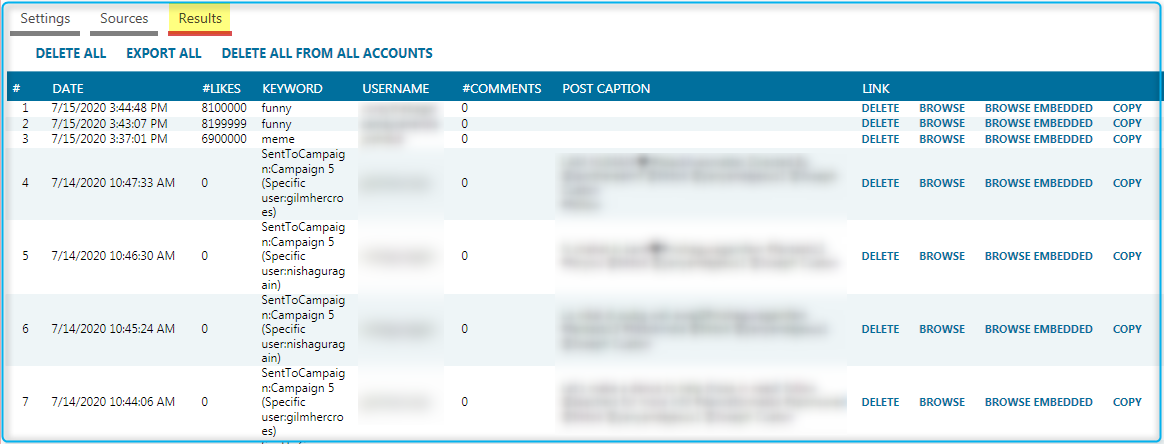This screenshot has width=1164, height=444.
Task: Browse the post in row 2
Action: click(x=942, y=123)
